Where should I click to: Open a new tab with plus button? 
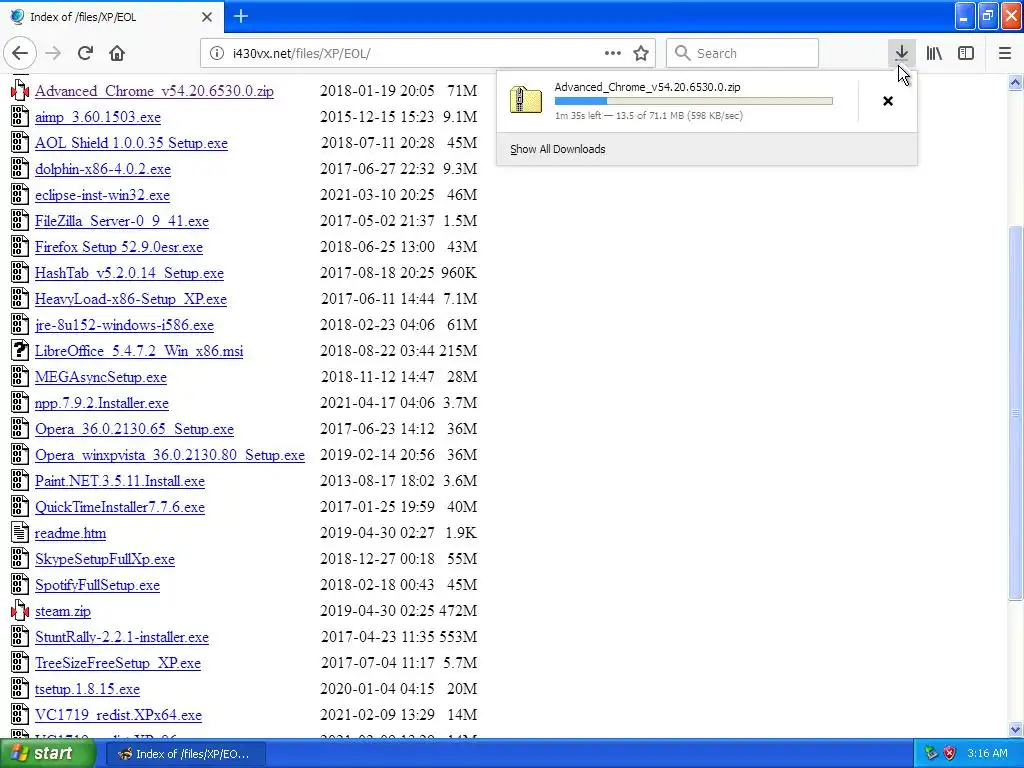(240, 16)
